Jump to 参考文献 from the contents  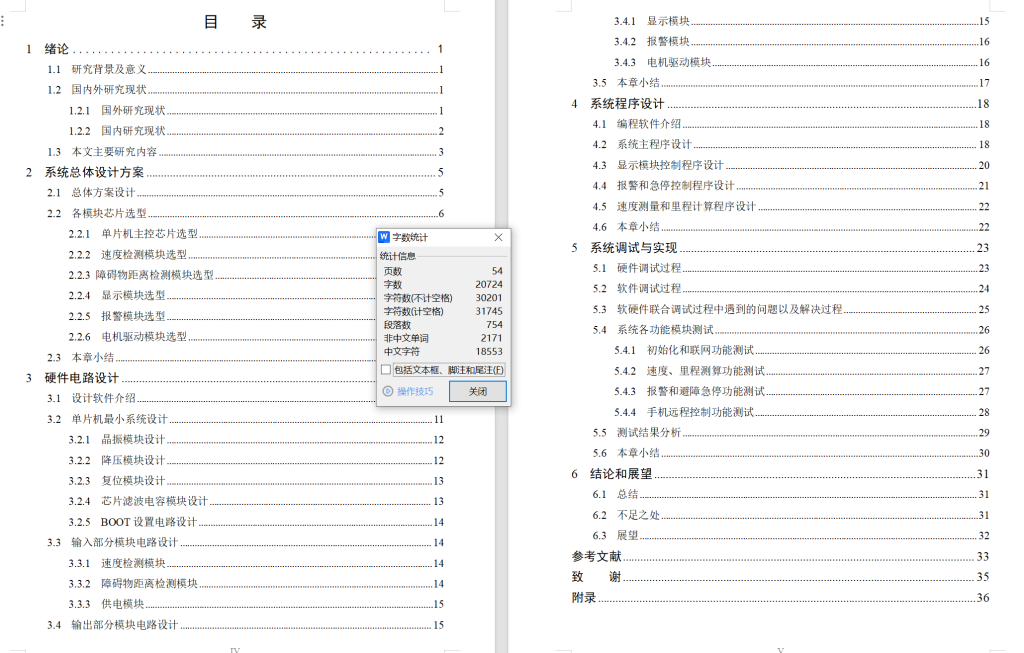point(593,556)
